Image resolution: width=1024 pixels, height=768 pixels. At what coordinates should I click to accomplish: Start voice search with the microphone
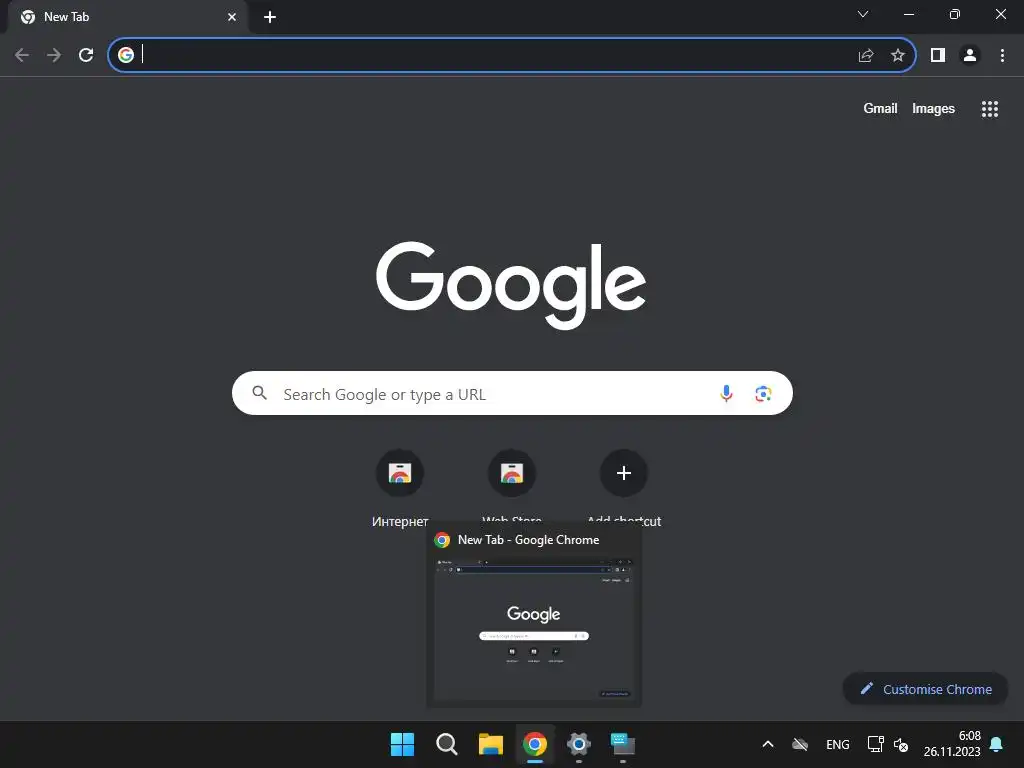pos(726,393)
